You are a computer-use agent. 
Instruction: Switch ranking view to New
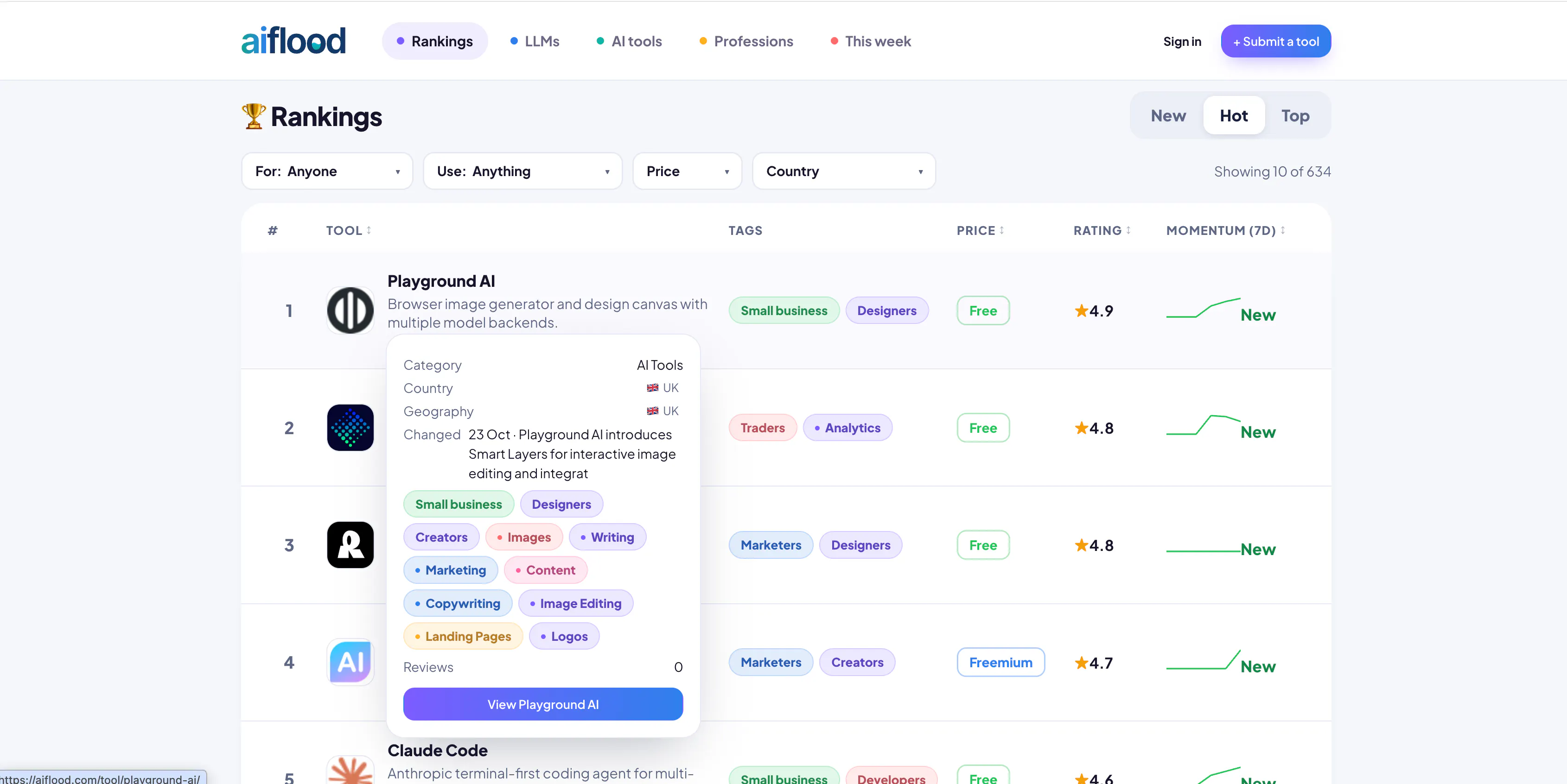pos(1168,115)
